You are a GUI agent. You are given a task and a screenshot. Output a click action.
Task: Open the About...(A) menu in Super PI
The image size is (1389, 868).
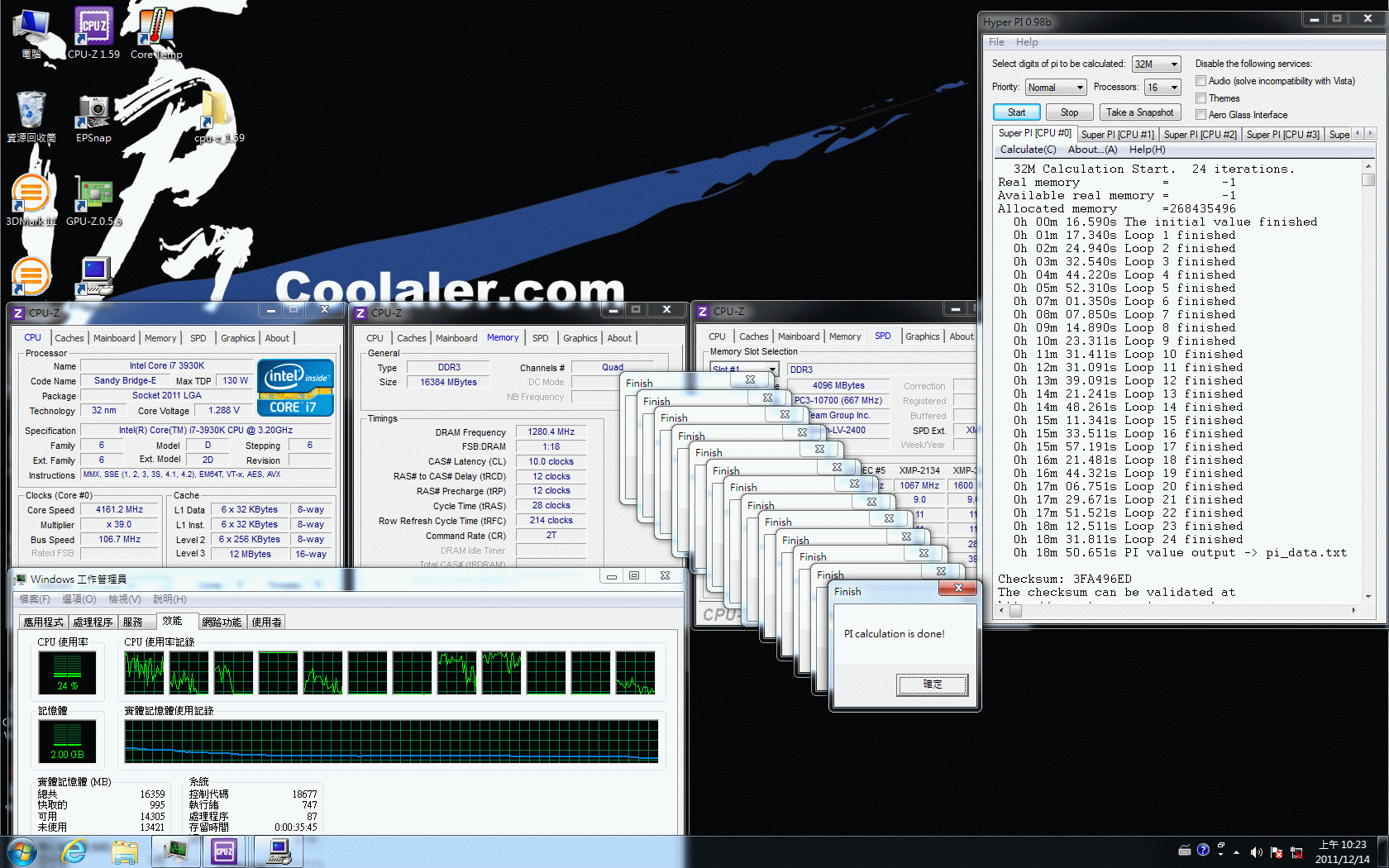(x=1092, y=150)
